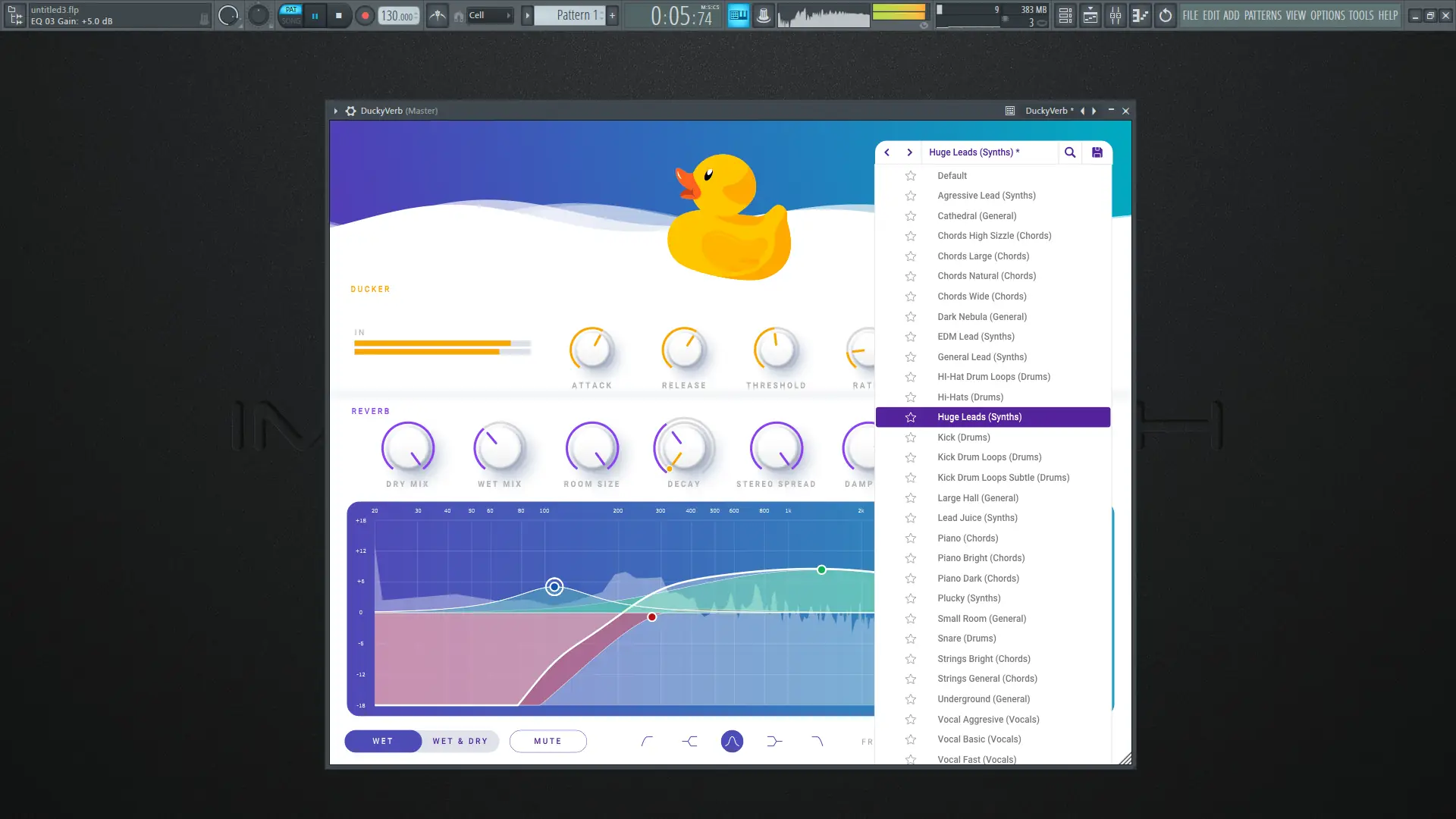Screen dimensions: 1456x819
Task: Open the OPTIONS menu
Action: pos(1327,15)
